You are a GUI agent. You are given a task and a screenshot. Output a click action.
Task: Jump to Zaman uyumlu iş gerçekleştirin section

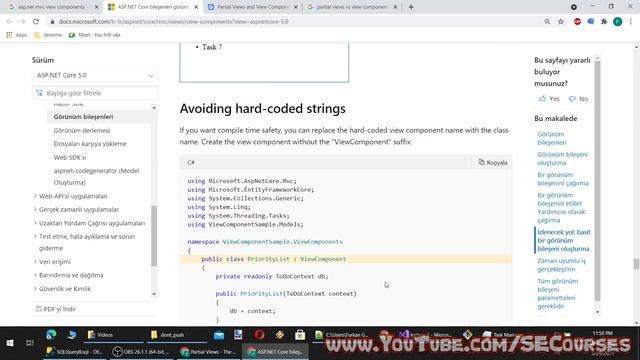pyautogui.click(x=561, y=264)
